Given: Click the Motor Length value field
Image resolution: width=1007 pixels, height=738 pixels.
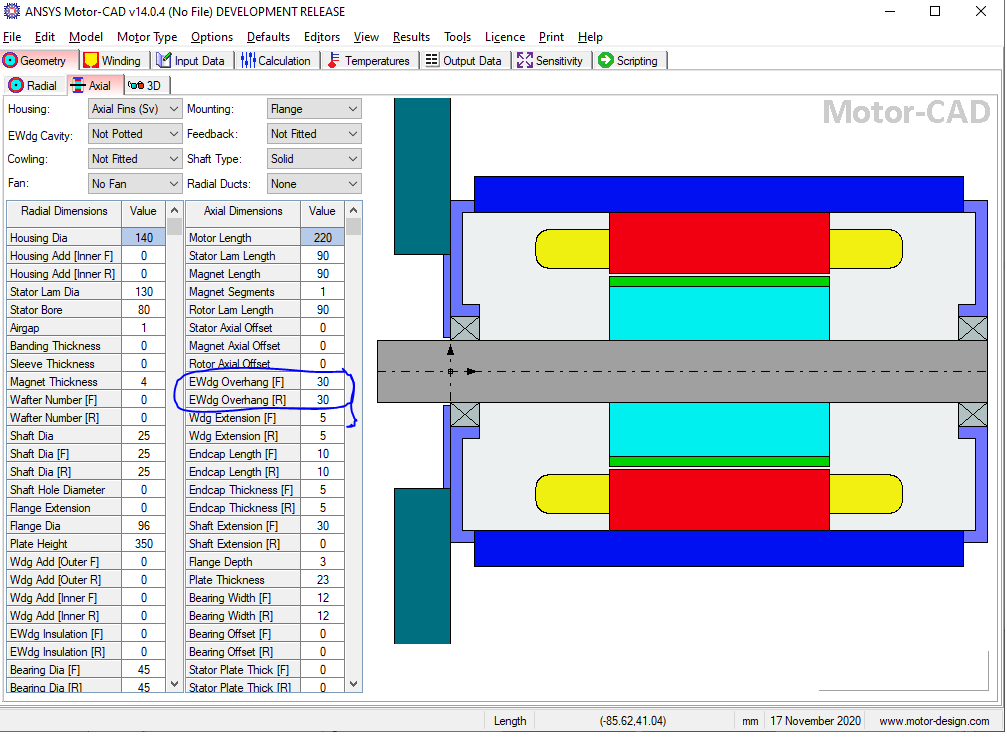Looking at the screenshot, I should [x=322, y=238].
